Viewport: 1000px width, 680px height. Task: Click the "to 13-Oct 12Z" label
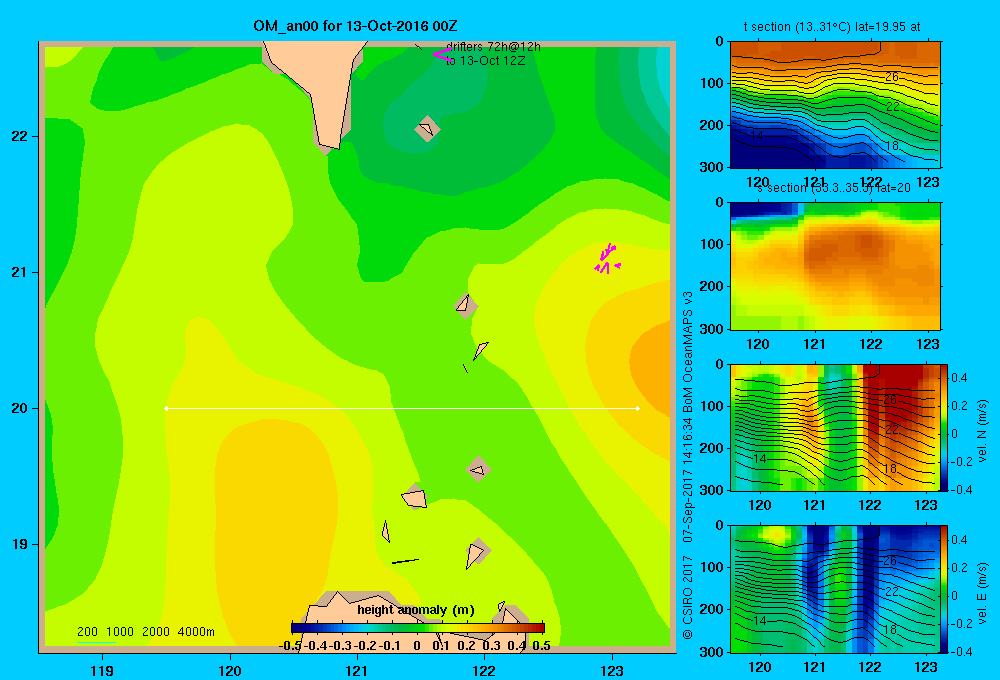click(485, 61)
